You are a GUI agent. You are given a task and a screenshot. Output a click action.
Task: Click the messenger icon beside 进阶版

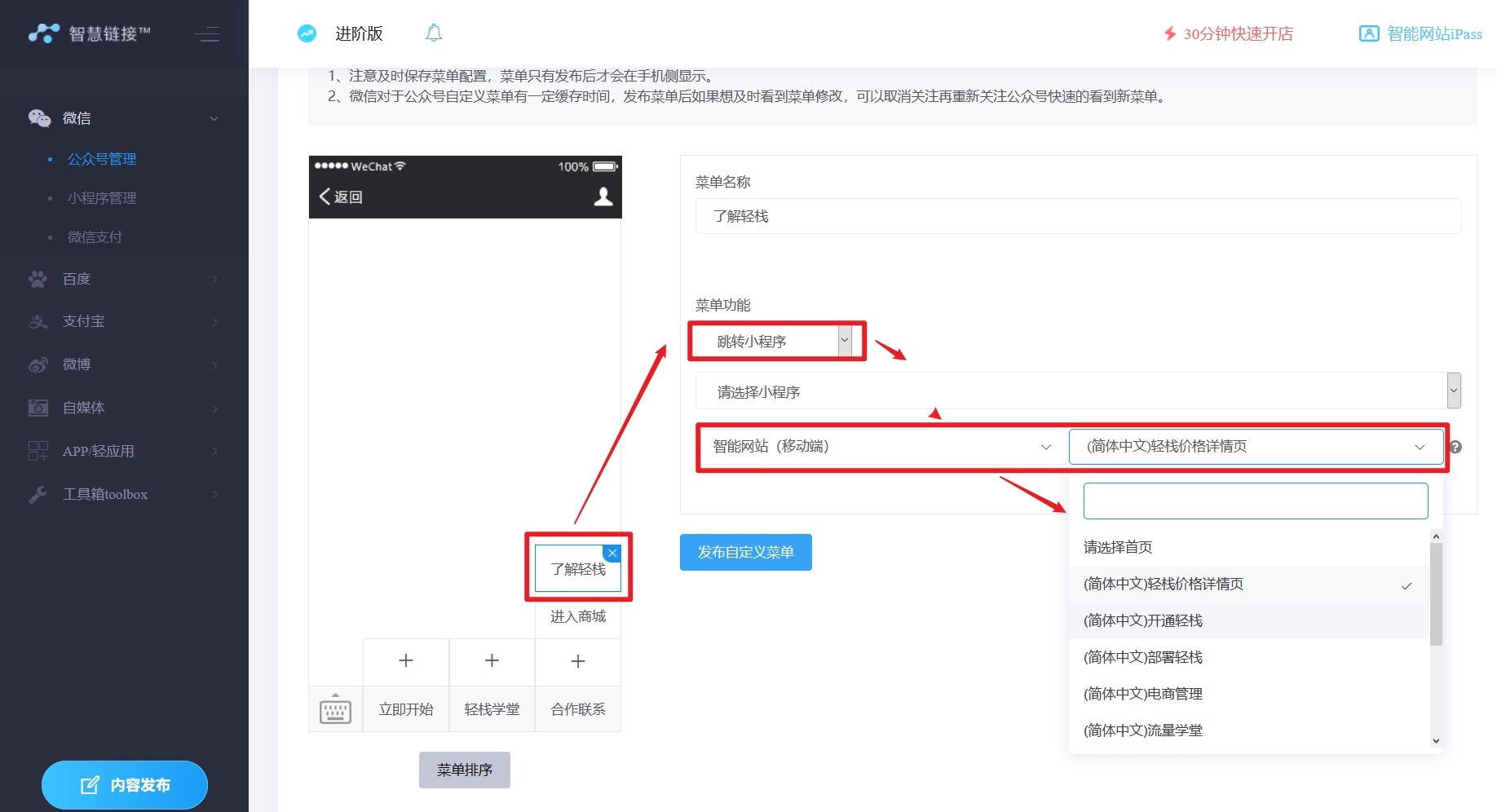click(x=307, y=33)
